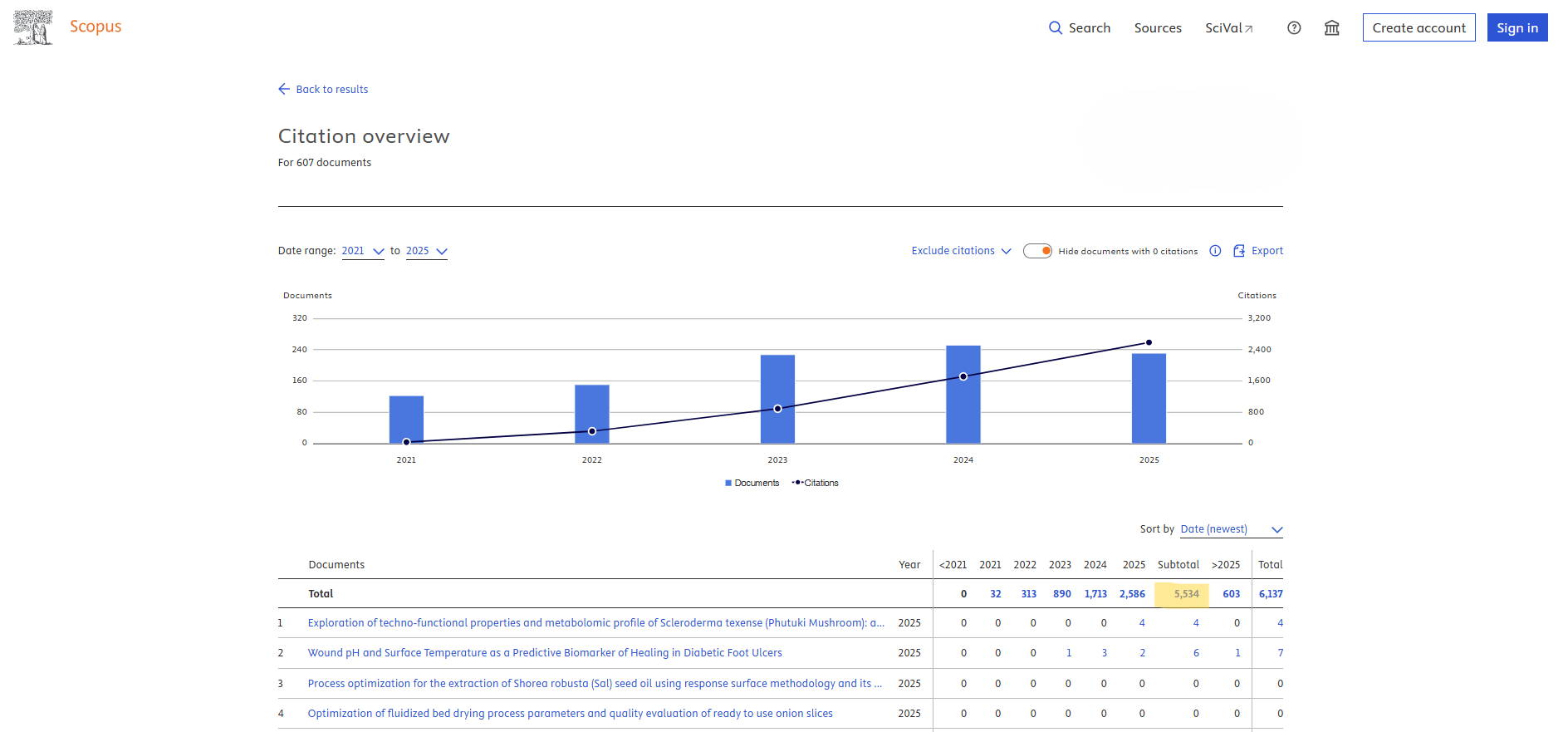Viewport: 1568px width, 732px height.
Task: Open start year 2021 dropdown
Action: [363, 251]
